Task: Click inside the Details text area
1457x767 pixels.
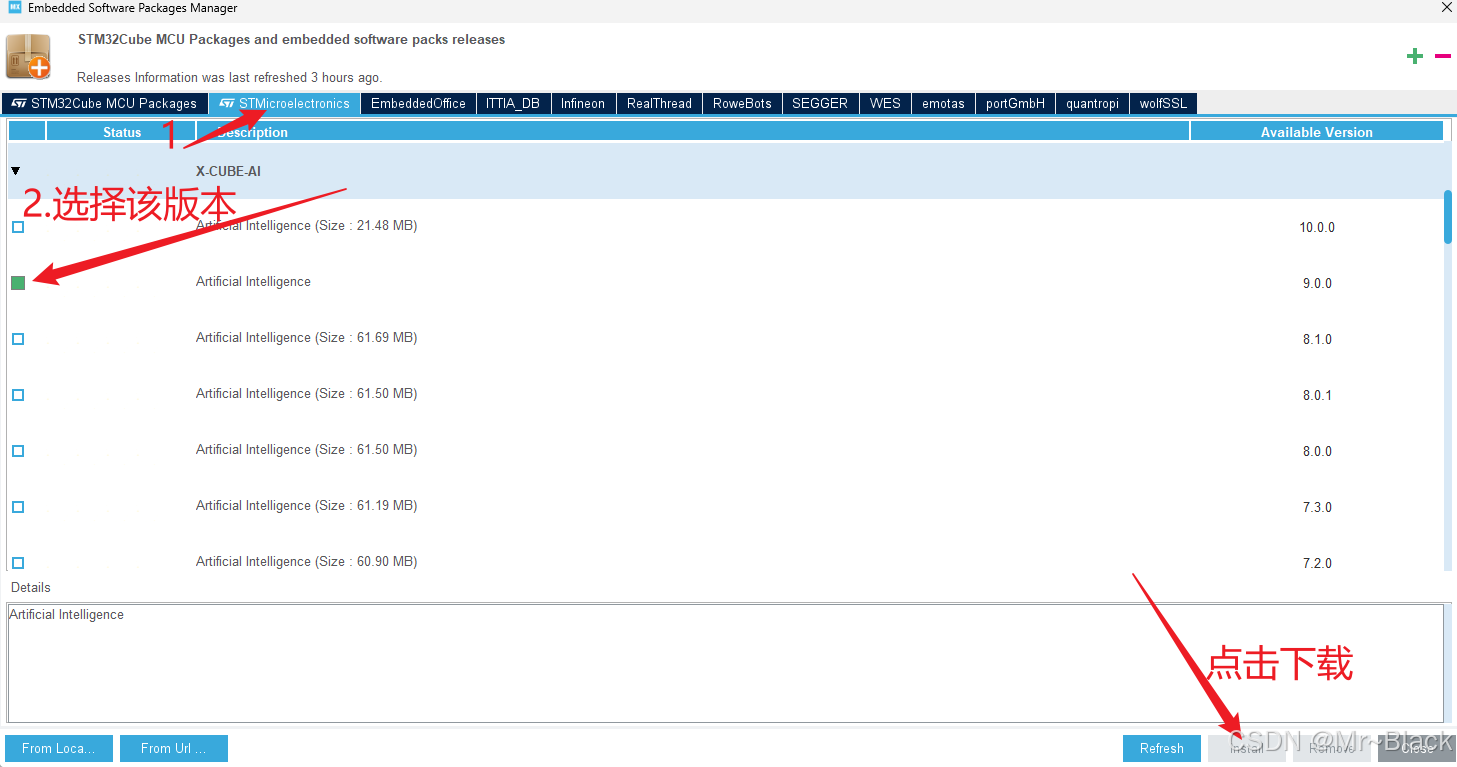Action: (x=725, y=662)
